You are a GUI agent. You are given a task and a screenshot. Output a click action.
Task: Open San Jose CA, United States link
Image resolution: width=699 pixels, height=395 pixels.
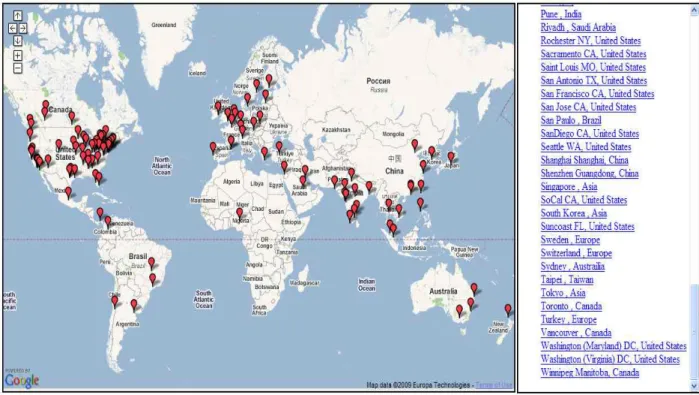tap(588, 107)
